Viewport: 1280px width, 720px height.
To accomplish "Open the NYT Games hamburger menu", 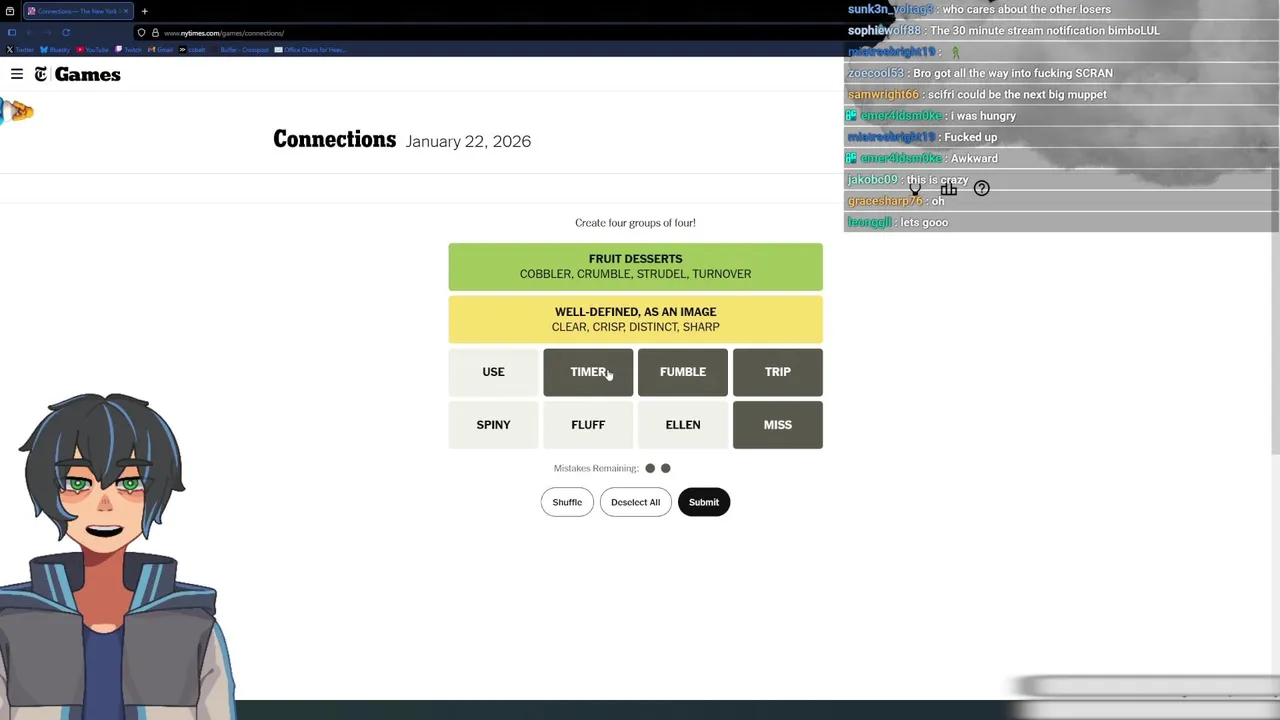I will pyautogui.click(x=17, y=74).
